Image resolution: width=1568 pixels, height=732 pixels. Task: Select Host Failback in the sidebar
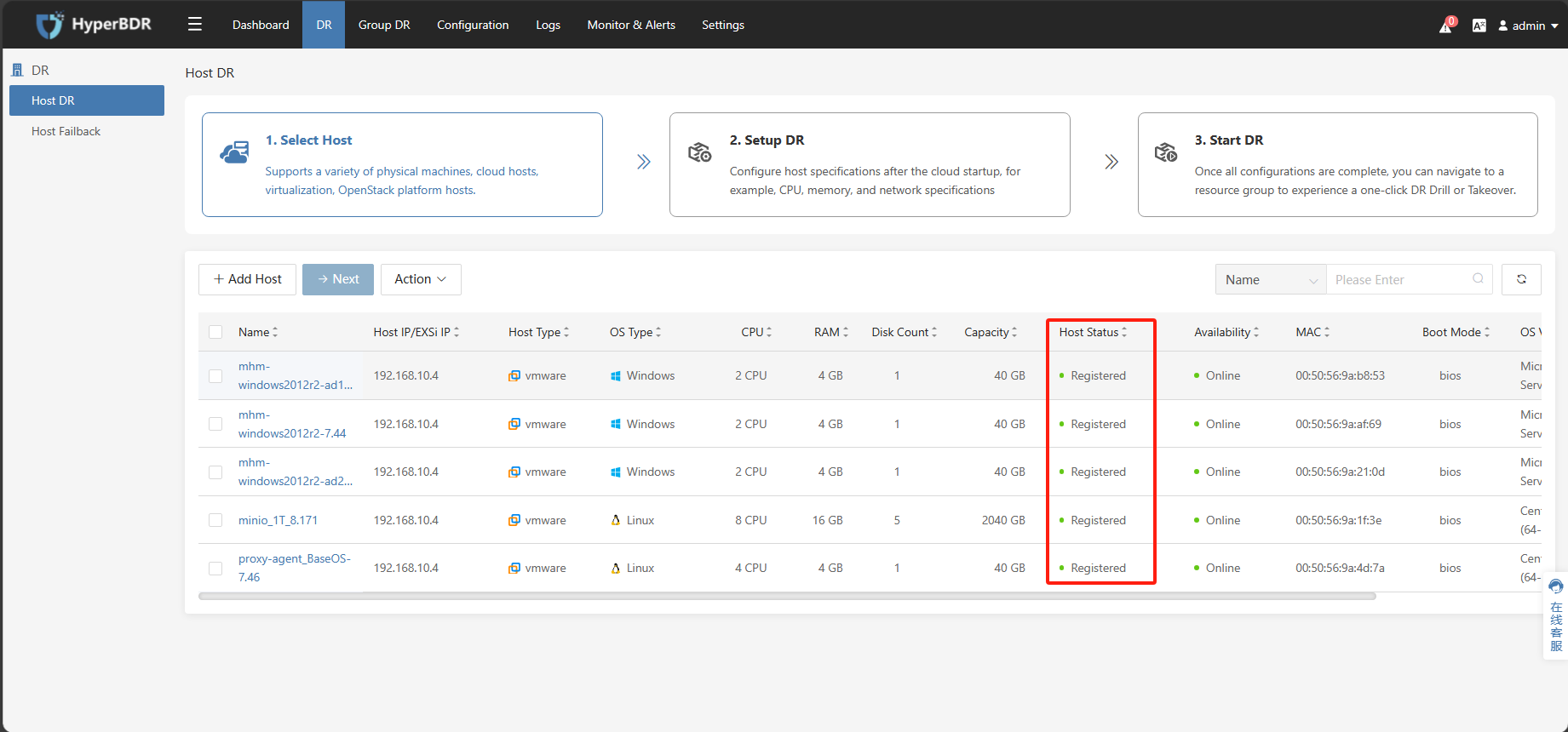click(66, 131)
